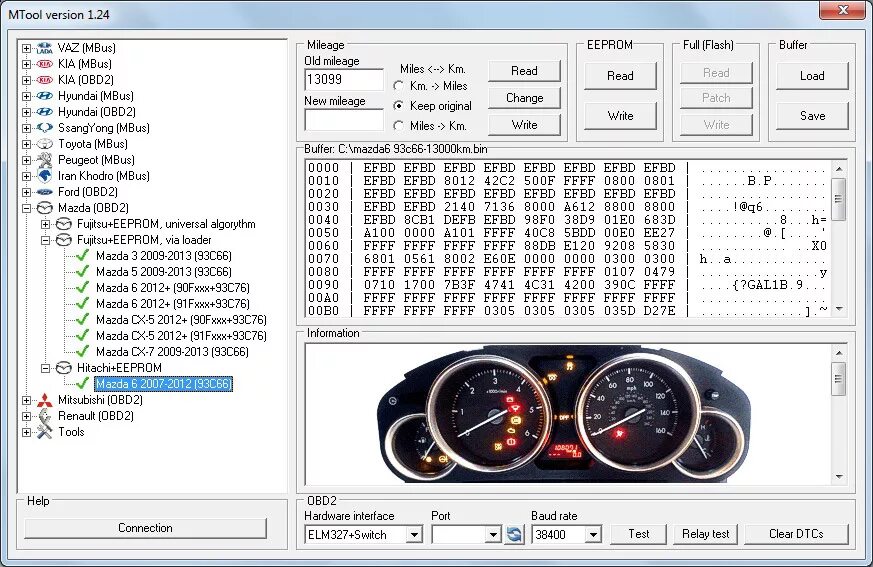Click the Connection help button

(x=145, y=528)
